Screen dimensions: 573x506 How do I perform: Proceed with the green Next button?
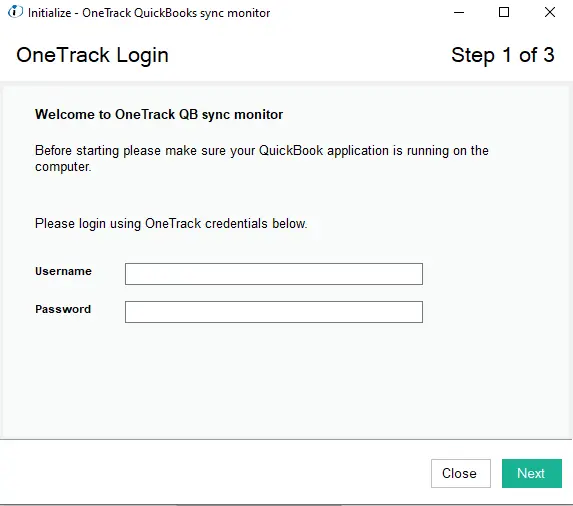click(532, 473)
